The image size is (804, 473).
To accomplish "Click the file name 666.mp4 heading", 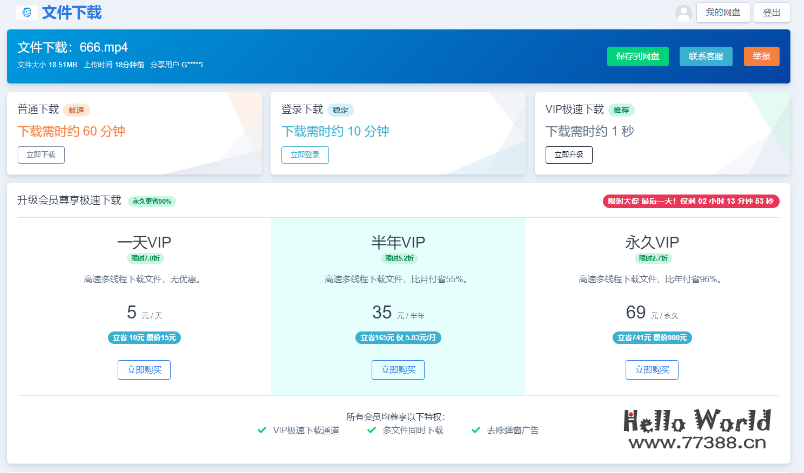I will coord(73,47).
